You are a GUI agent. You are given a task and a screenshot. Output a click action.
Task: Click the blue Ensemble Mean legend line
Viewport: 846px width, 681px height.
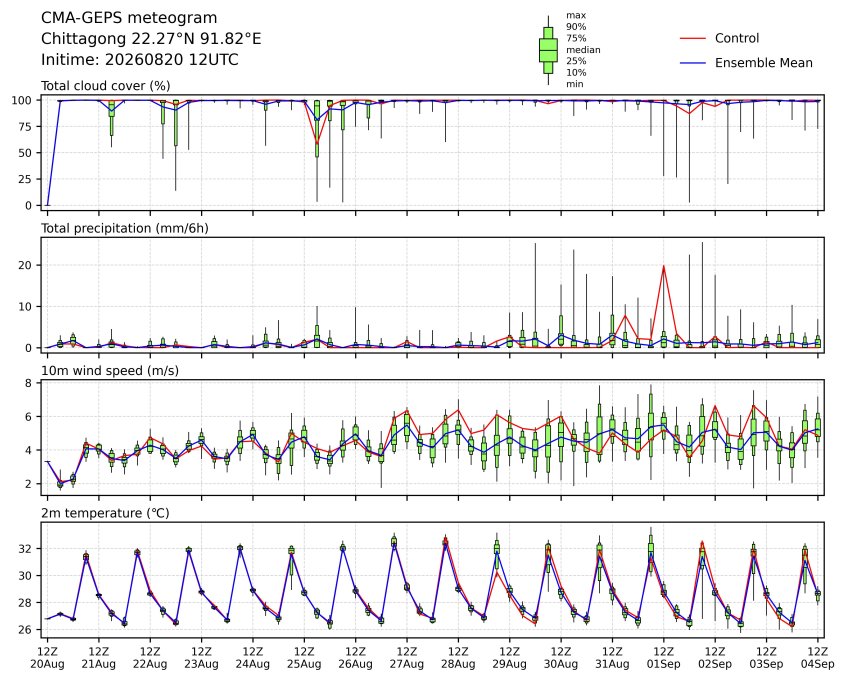pyautogui.click(x=692, y=63)
